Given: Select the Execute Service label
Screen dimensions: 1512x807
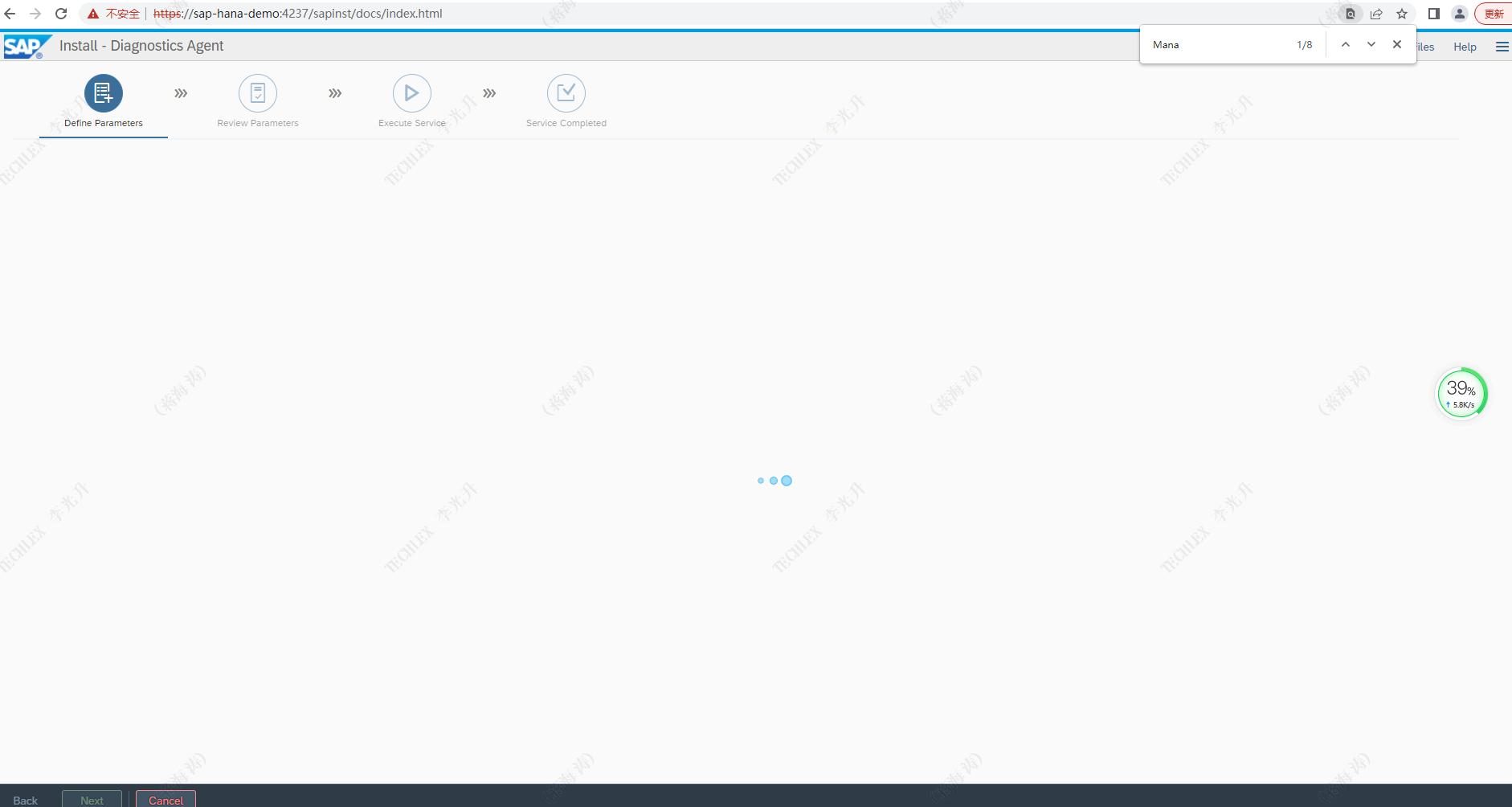Looking at the screenshot, I should tap(412, 123).
